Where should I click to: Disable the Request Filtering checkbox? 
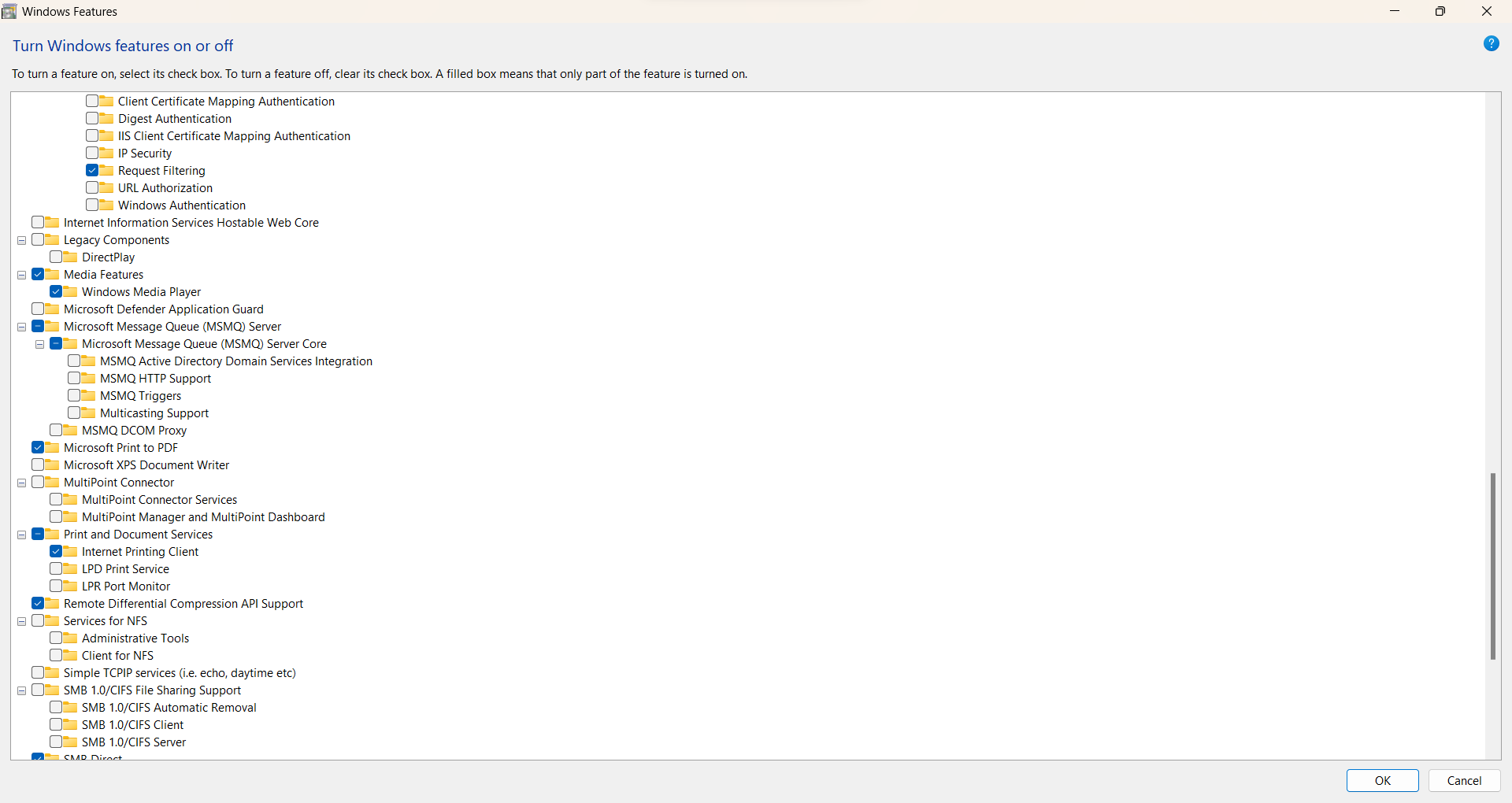click(91, 170)
